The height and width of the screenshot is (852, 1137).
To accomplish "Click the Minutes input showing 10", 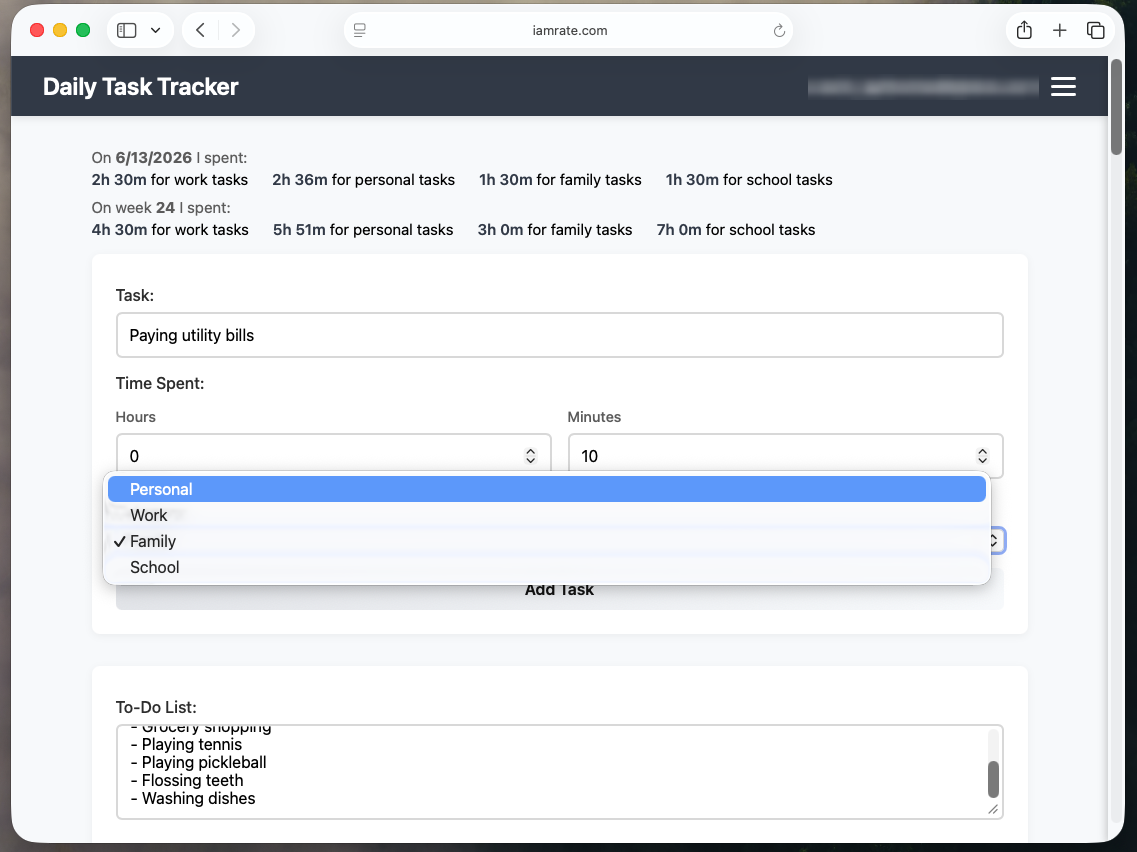I will coord(785,455).
